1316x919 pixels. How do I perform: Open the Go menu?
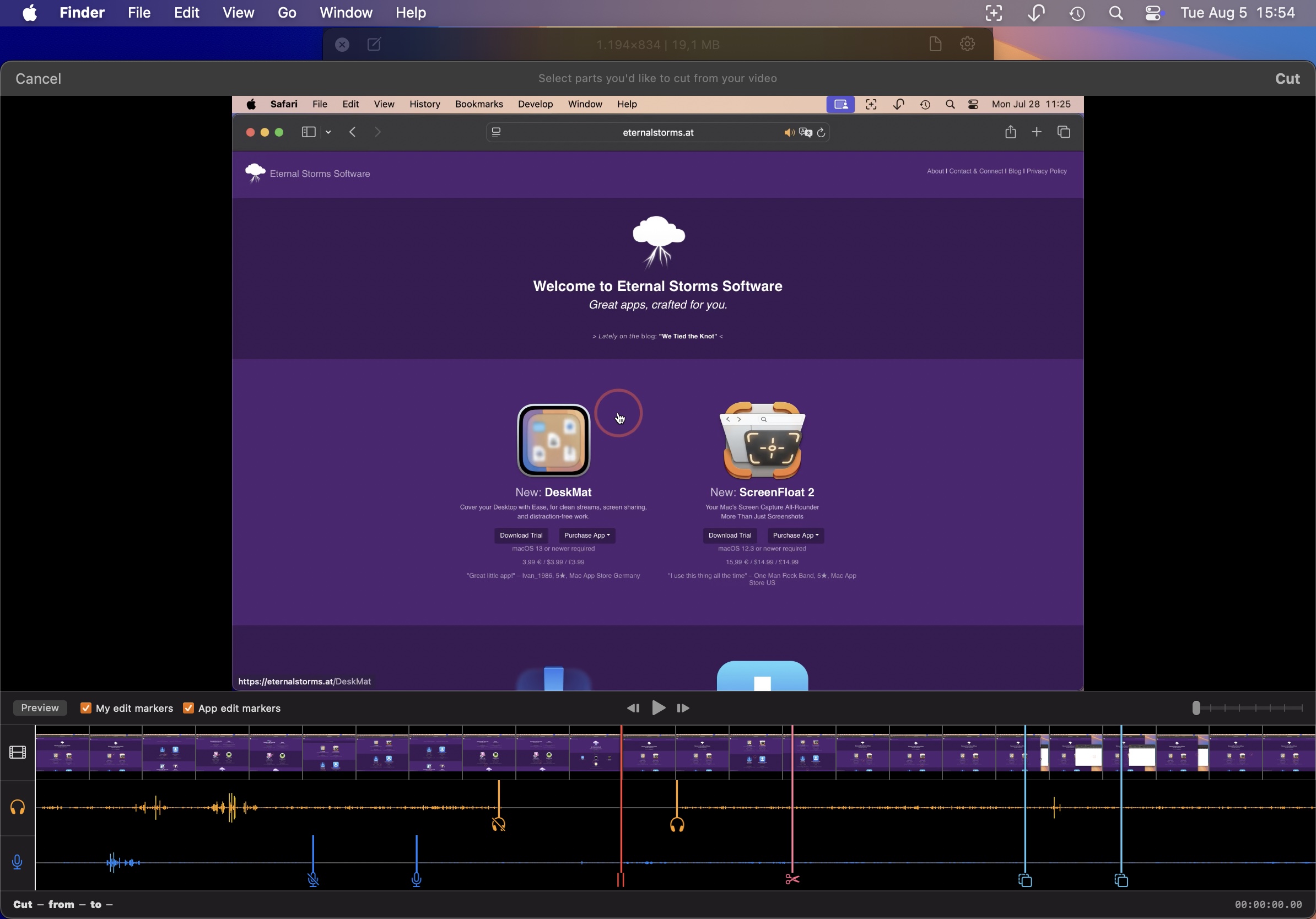(x=287, y=13)
